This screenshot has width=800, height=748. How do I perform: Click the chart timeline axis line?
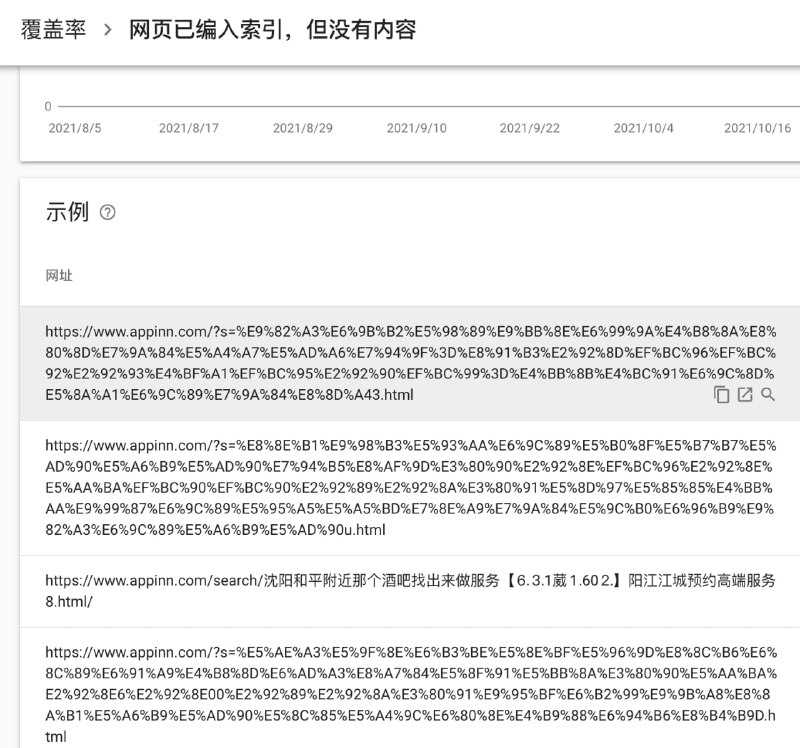(x=400, y=103)
